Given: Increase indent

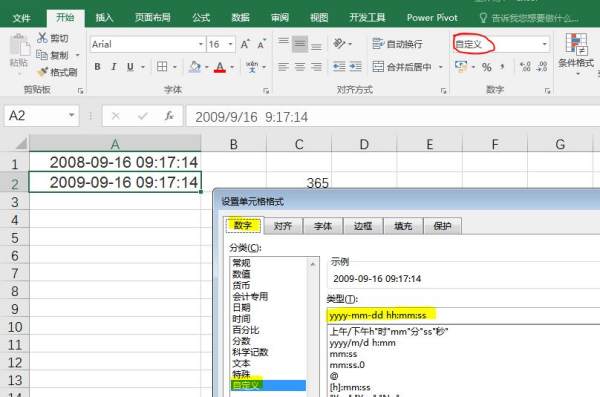Looking at the screenshot, I should coord(355,67).
